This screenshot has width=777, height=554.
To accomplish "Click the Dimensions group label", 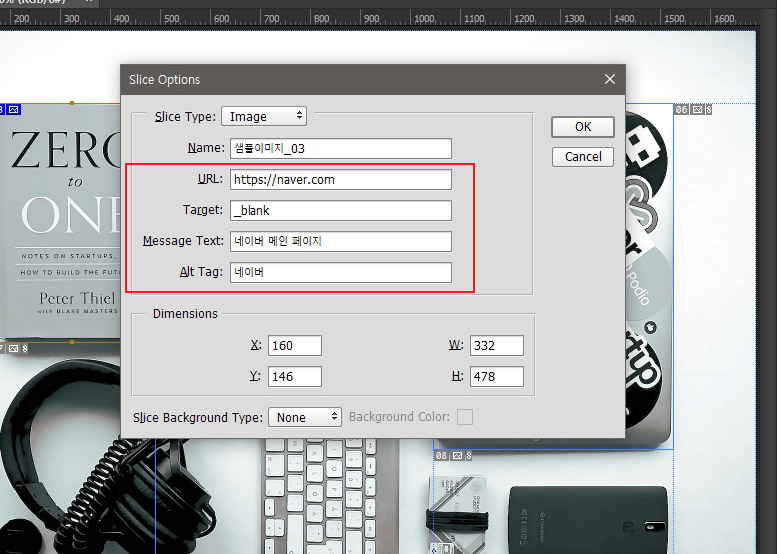I will (185, 314).
